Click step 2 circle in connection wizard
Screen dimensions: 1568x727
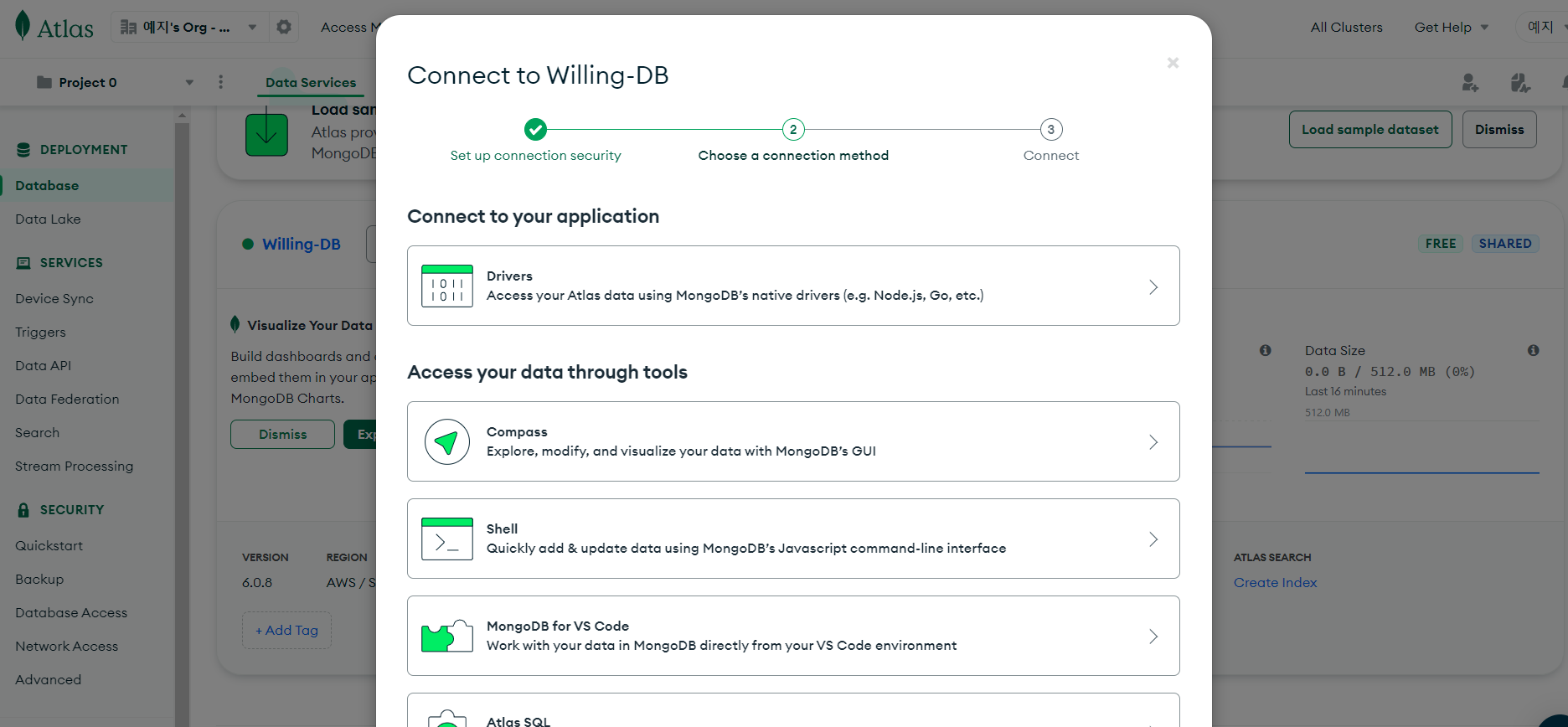pos(793,129)
